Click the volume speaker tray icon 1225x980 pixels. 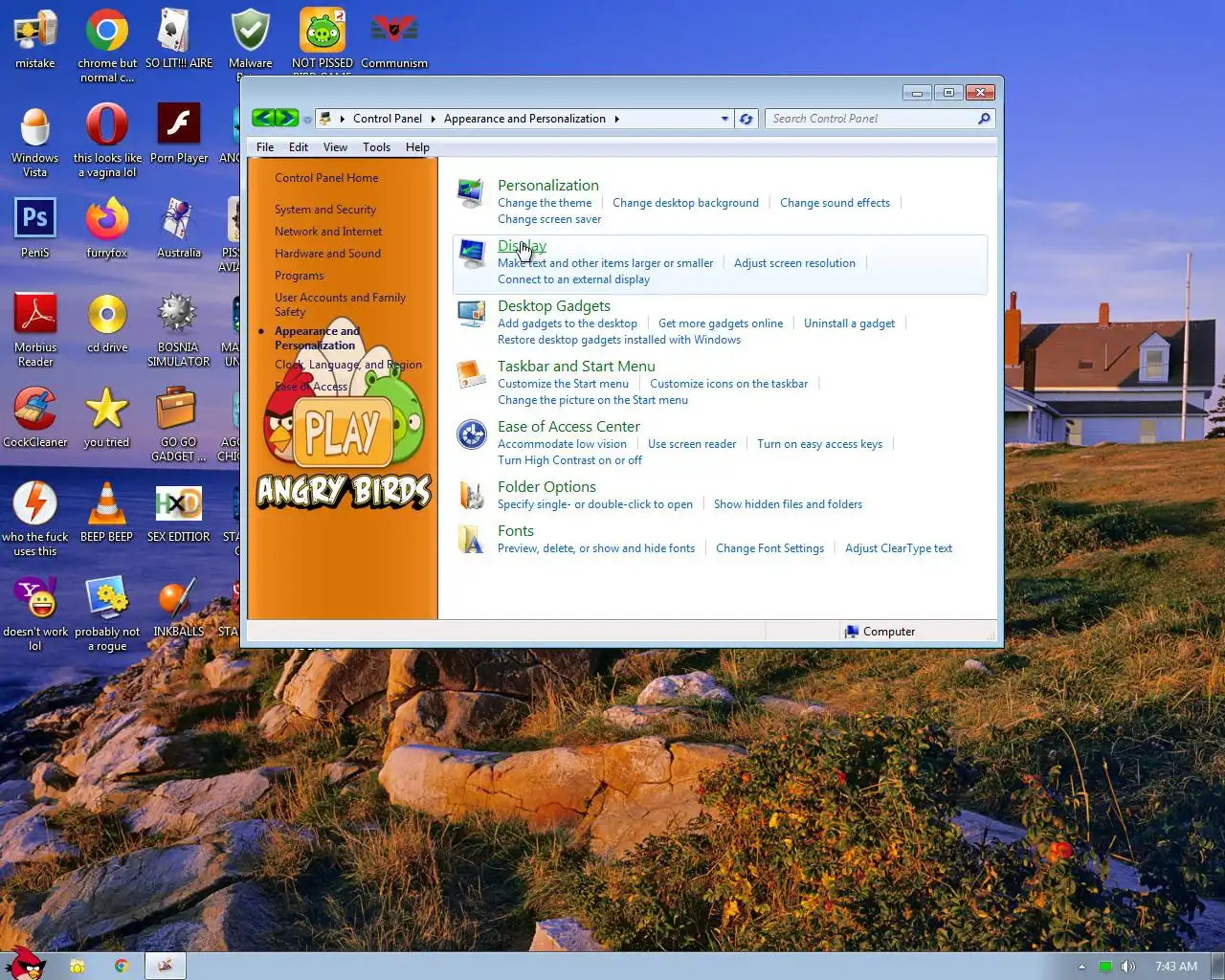point(1128,967)
